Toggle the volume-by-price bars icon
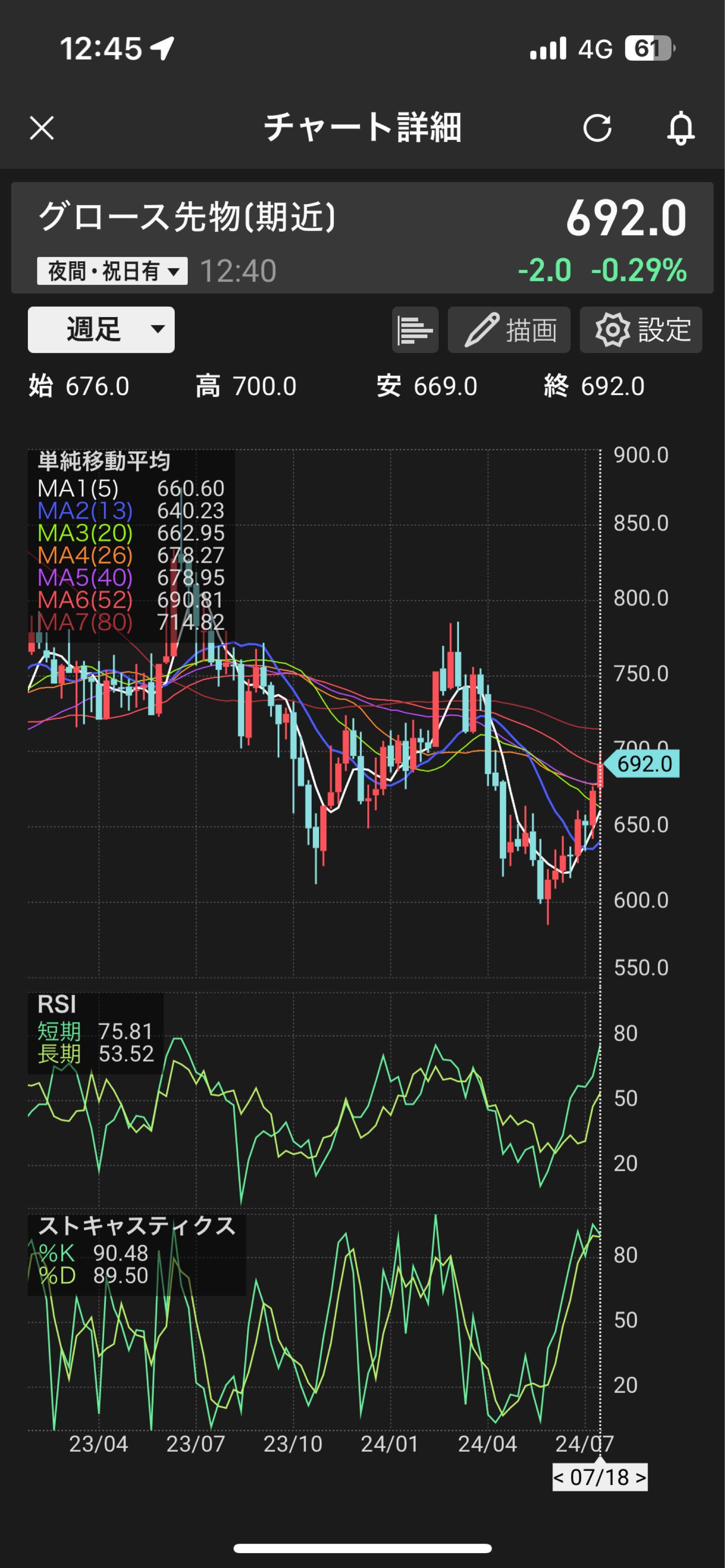 click(415, 330)
